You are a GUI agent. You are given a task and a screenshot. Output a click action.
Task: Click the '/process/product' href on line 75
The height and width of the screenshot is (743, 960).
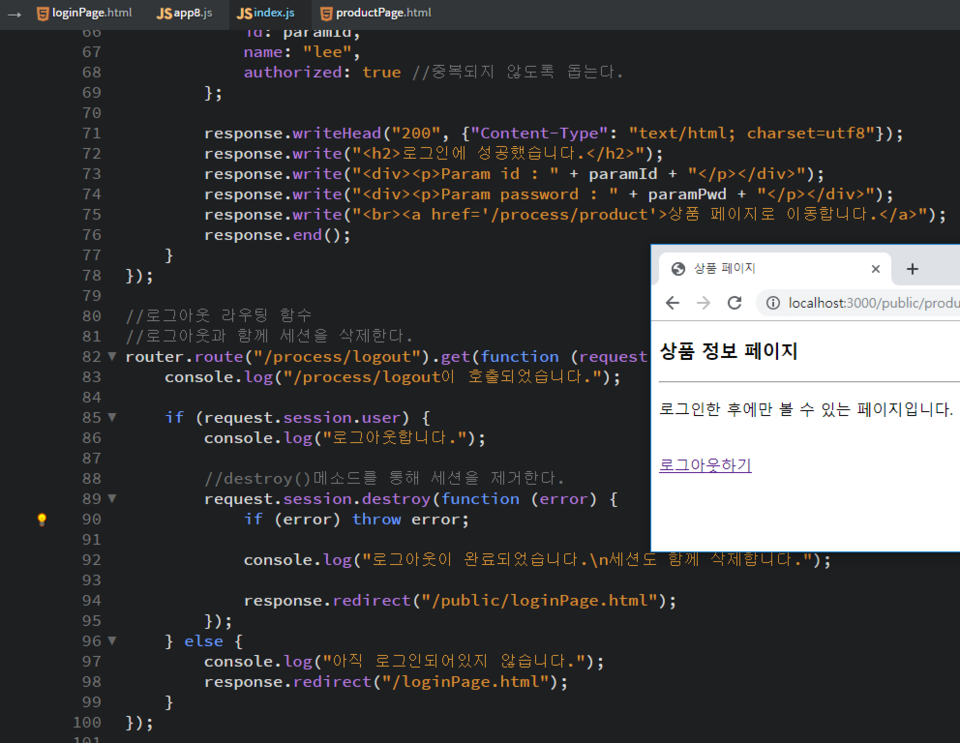pyautogui.click(x=570, y=215)
